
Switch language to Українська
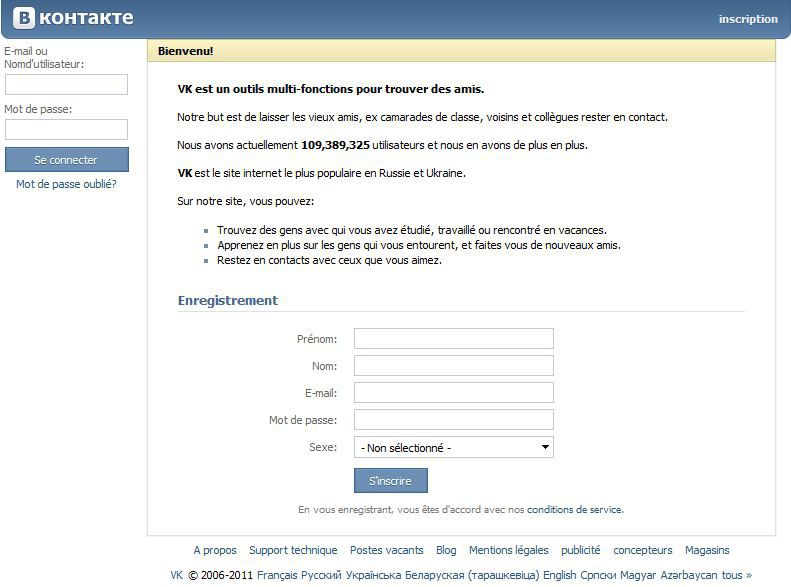tap(373, 575)
